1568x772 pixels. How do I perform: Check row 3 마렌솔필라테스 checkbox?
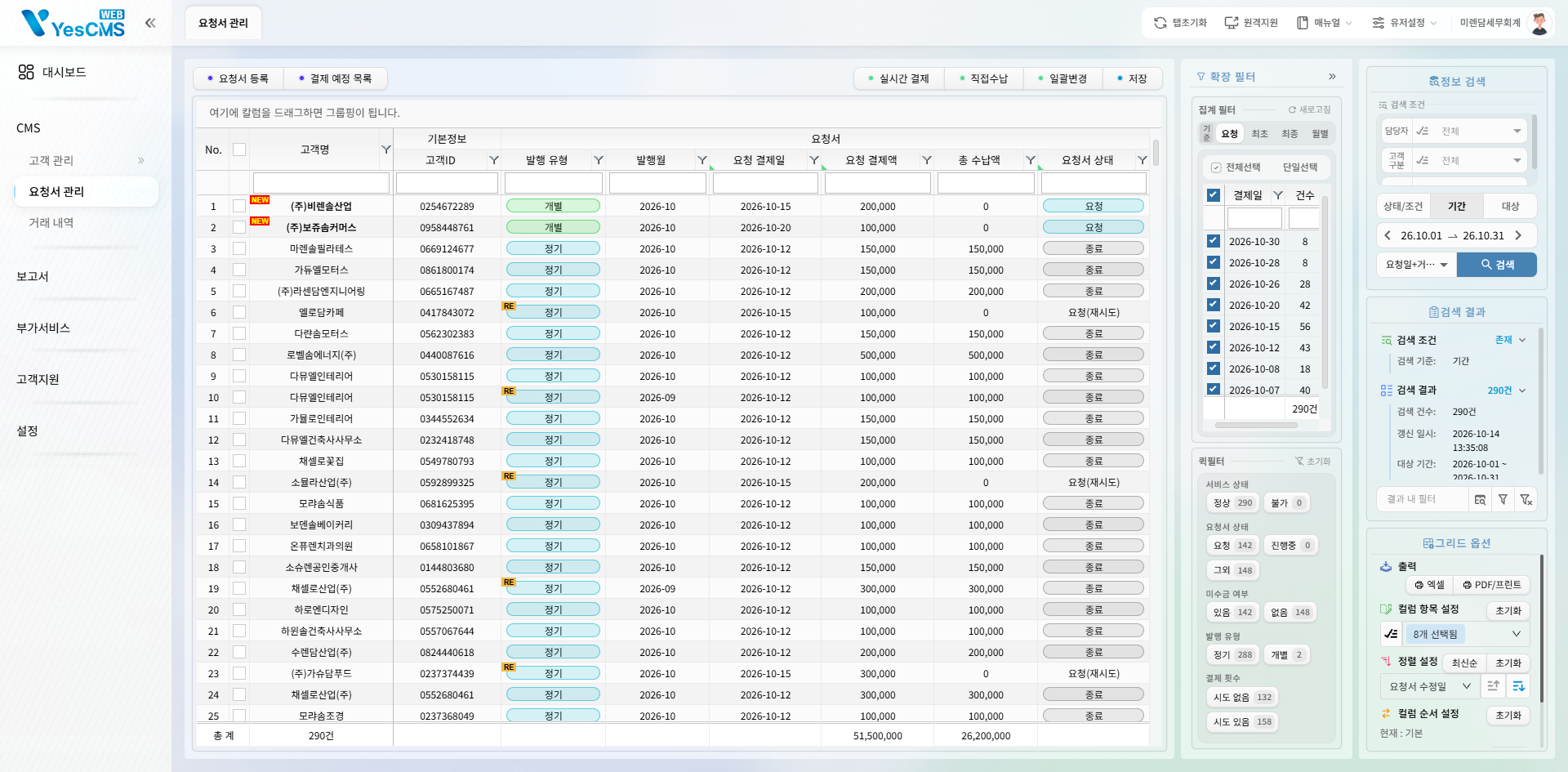coord(239,248)
